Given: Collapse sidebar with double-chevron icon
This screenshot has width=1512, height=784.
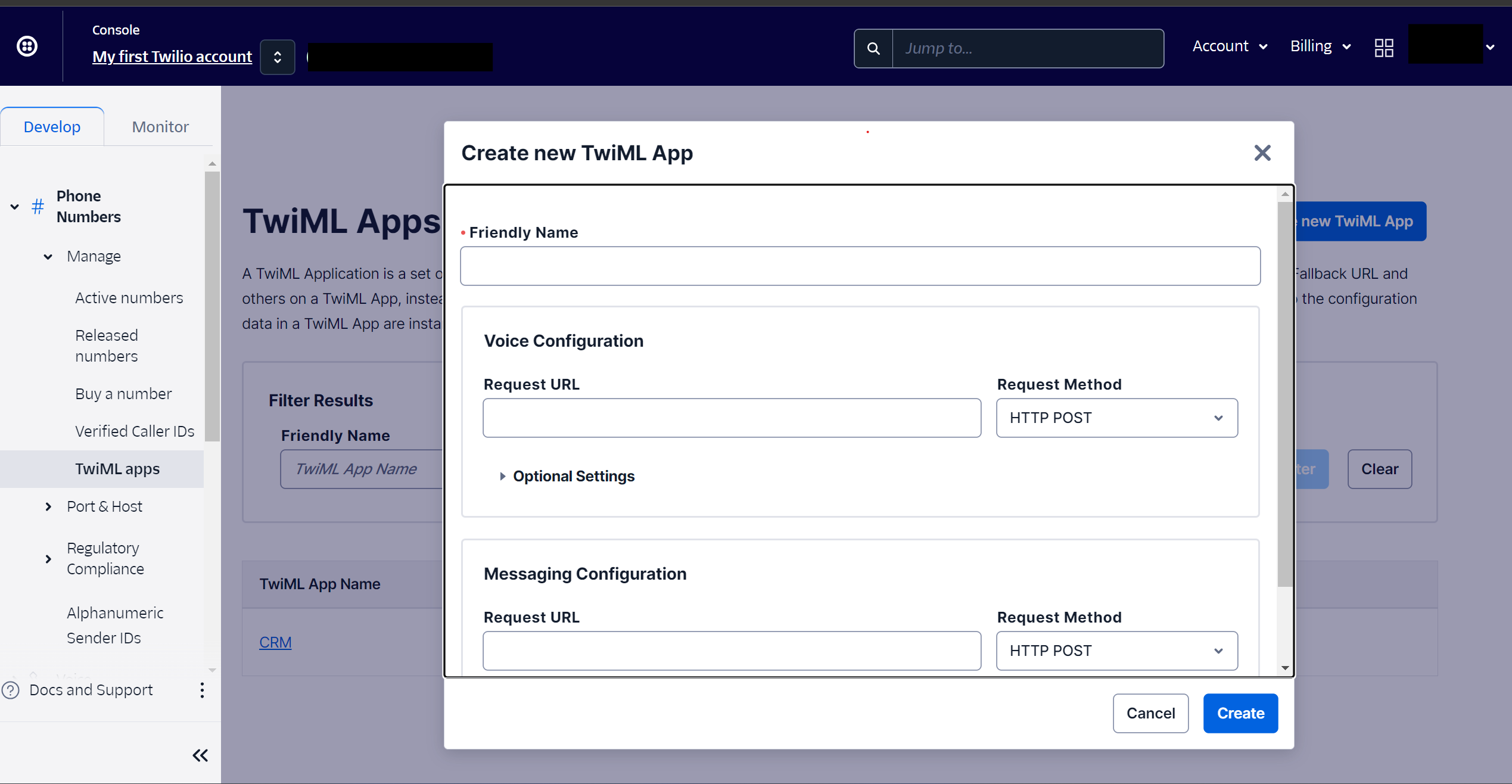Looking at the screenshot, I should (200, 755).
